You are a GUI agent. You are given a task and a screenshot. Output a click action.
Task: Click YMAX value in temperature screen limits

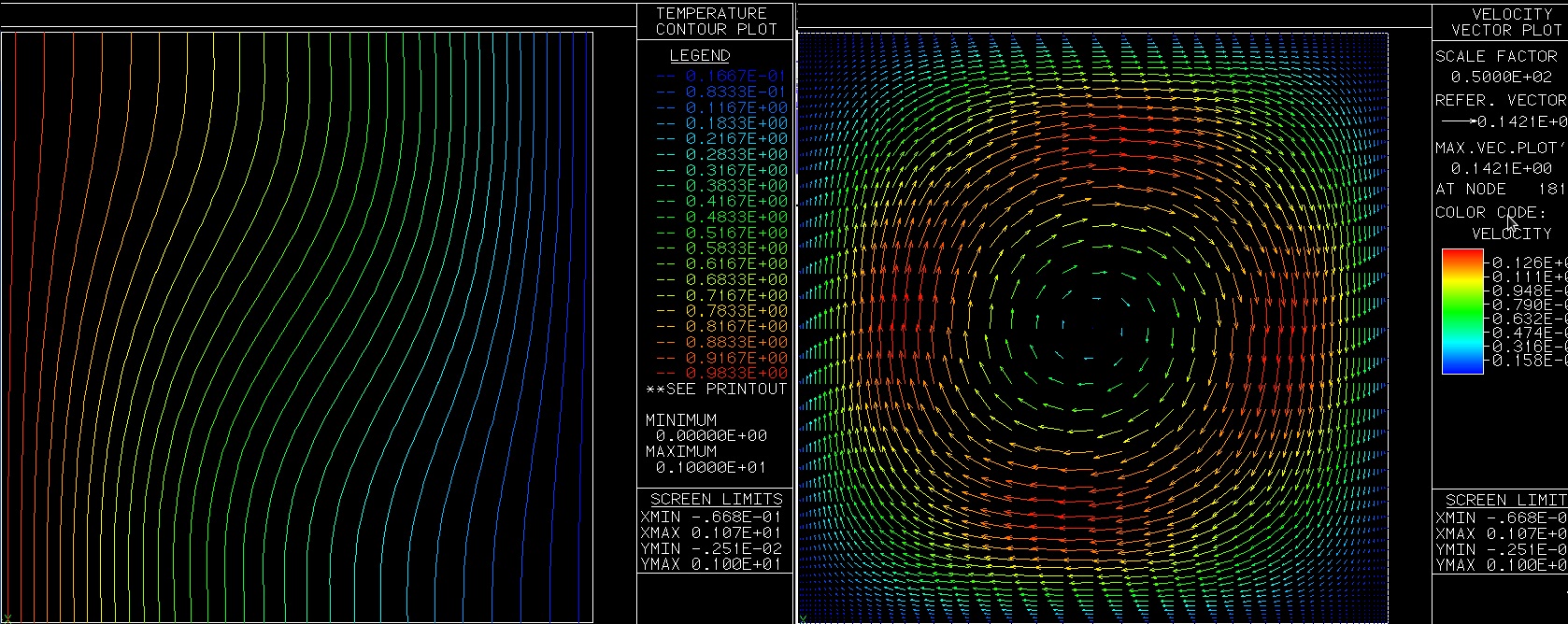click(736, 564)
